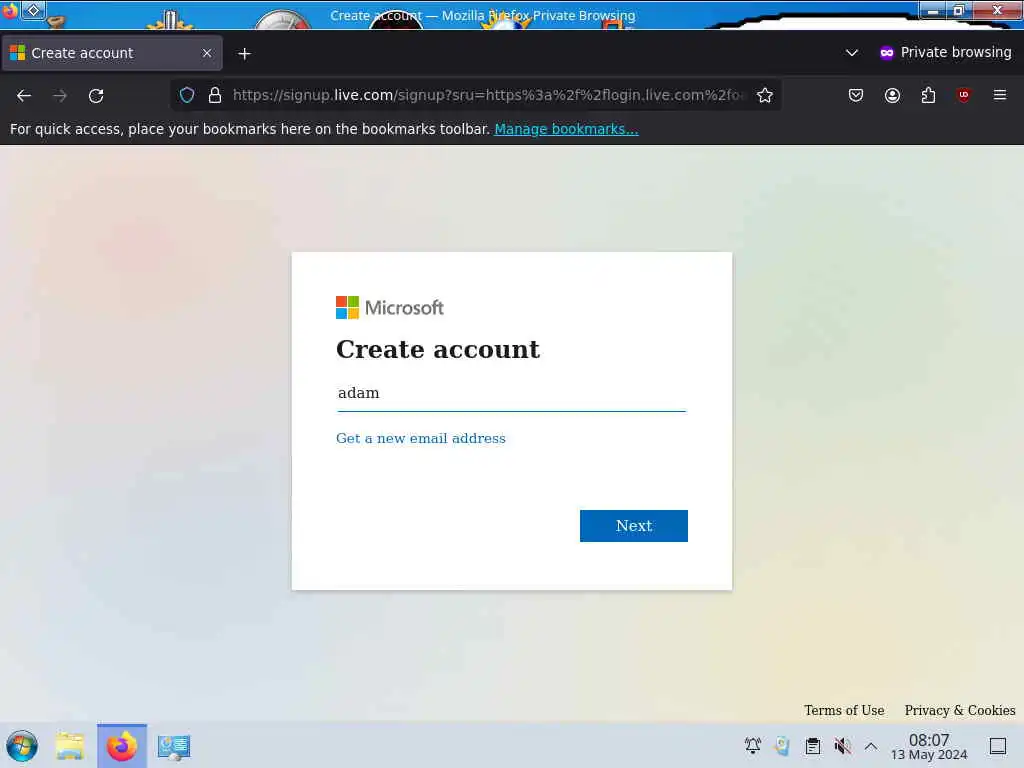Open Save to Pocket icon
Viewport: 1024px width, 768px height.
coord(856,95)
